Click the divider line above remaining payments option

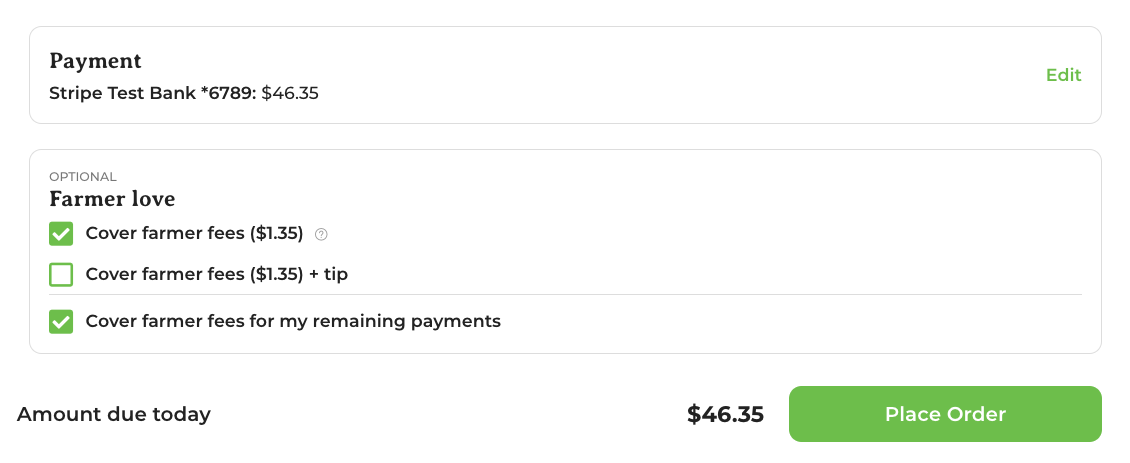[565, 294]
